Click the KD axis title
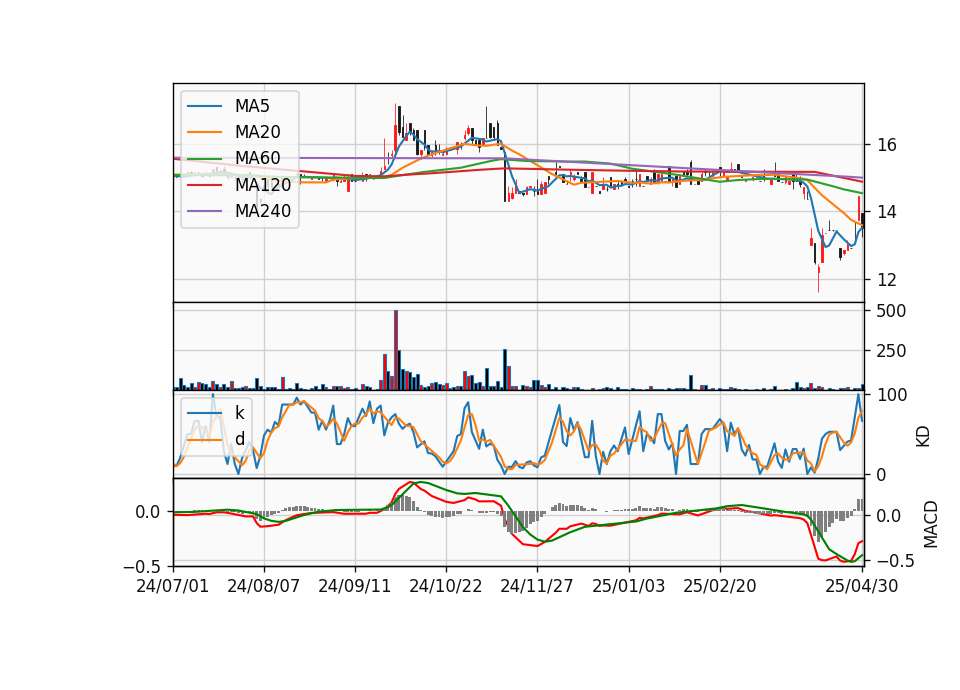960x690 pixels. click(923, 436)
